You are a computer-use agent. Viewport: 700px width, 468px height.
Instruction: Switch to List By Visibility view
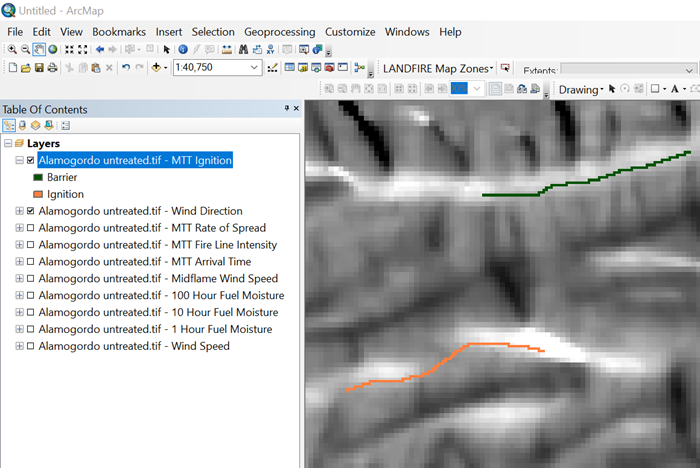(x=35, y=125)
